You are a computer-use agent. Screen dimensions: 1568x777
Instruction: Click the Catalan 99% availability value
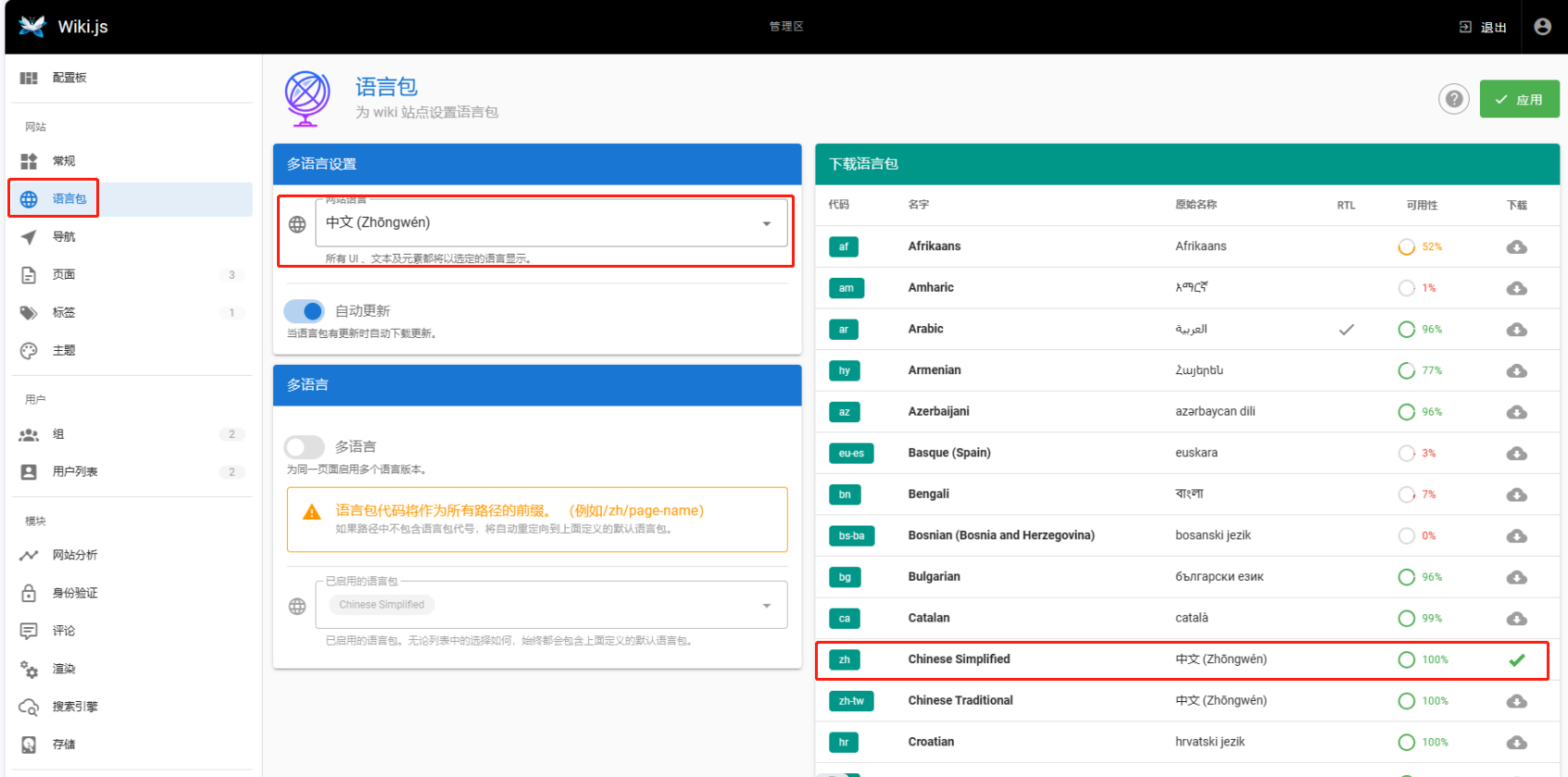[1432, 619]
